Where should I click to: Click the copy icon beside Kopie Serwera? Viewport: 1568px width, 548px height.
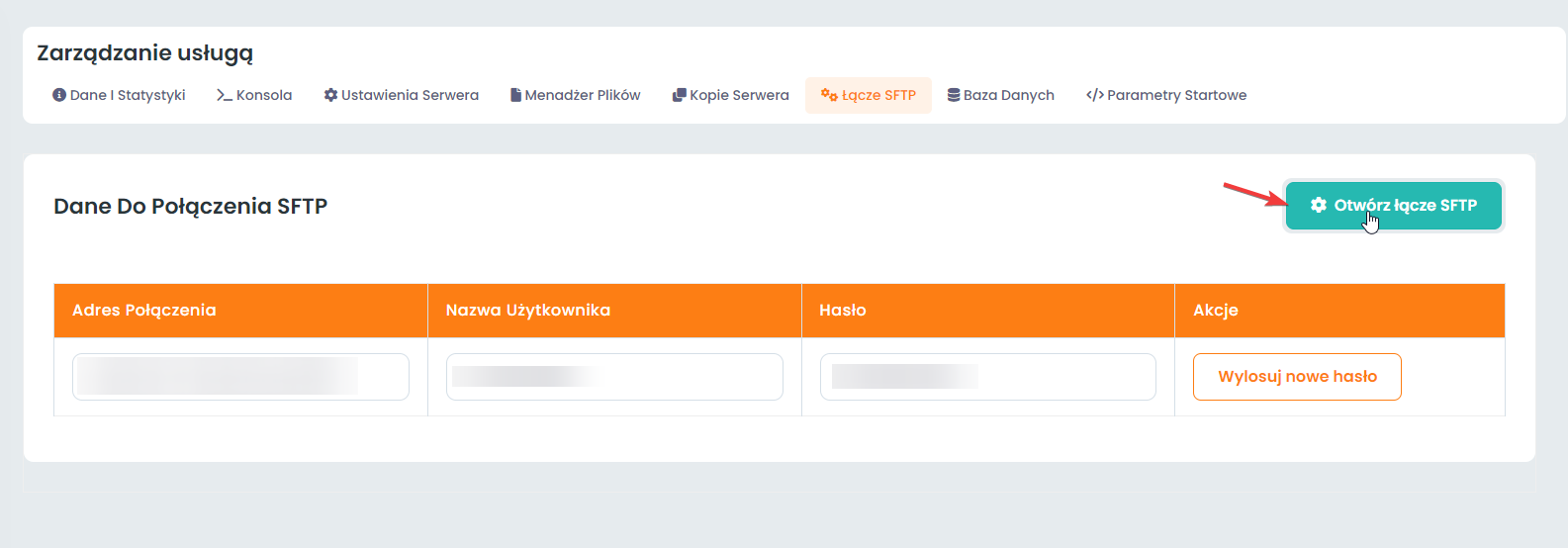(x=679, y=95)
